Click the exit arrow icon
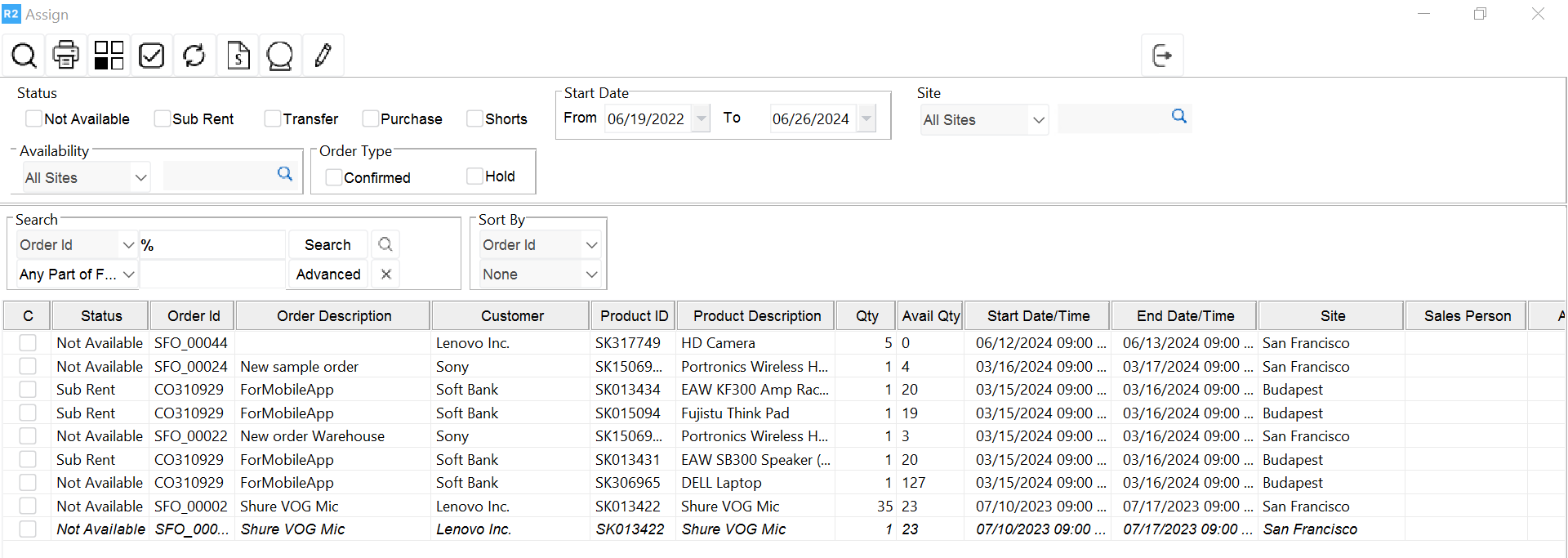 [1161, 56]
